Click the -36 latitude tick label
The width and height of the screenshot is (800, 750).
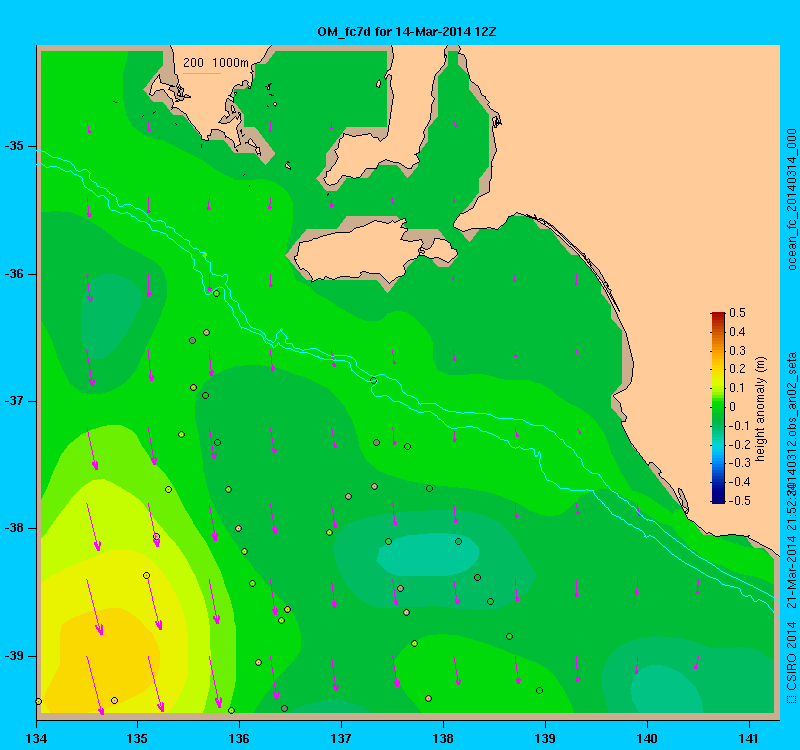tap(14, 274)
